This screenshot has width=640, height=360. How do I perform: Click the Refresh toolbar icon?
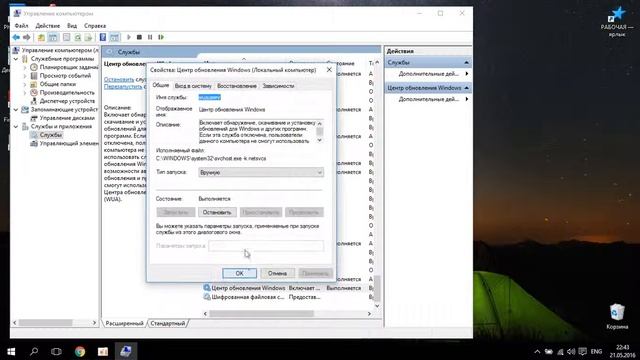click(78, 38)
